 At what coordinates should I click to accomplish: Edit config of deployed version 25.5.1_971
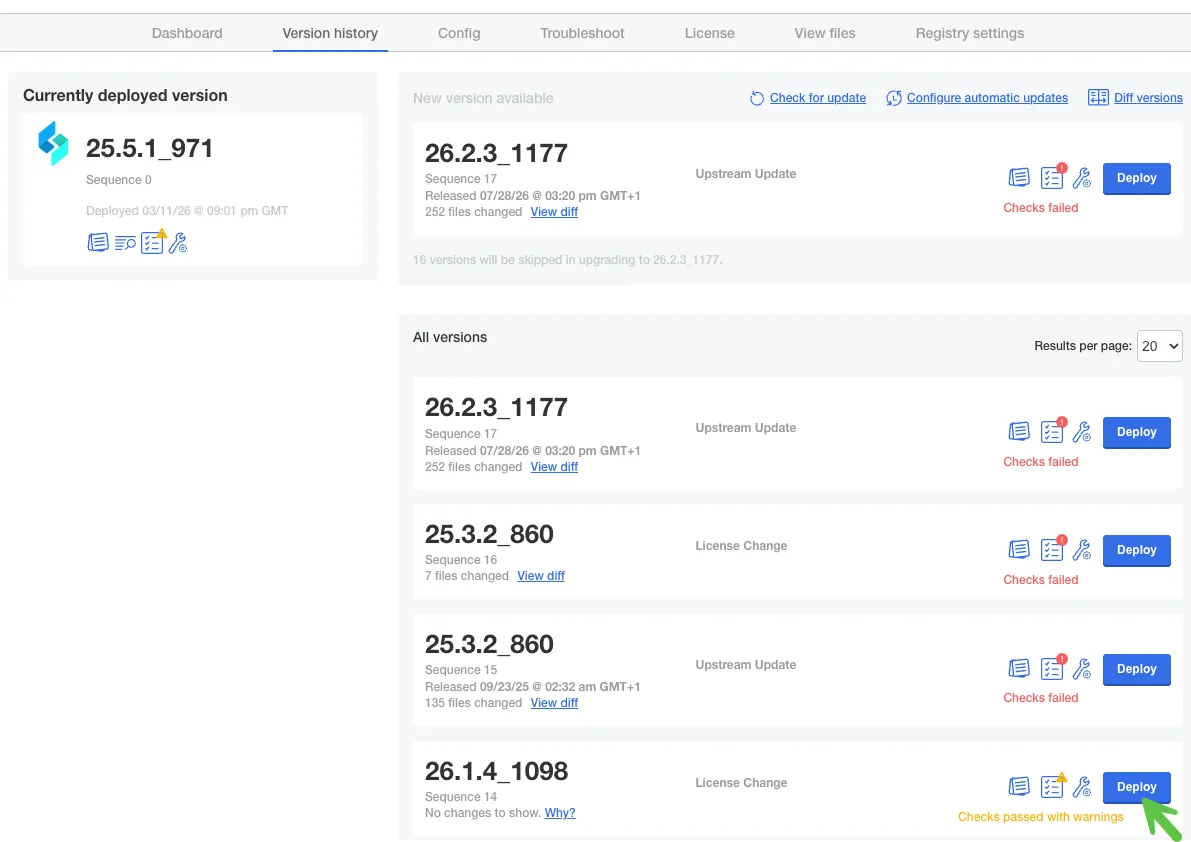178,243
